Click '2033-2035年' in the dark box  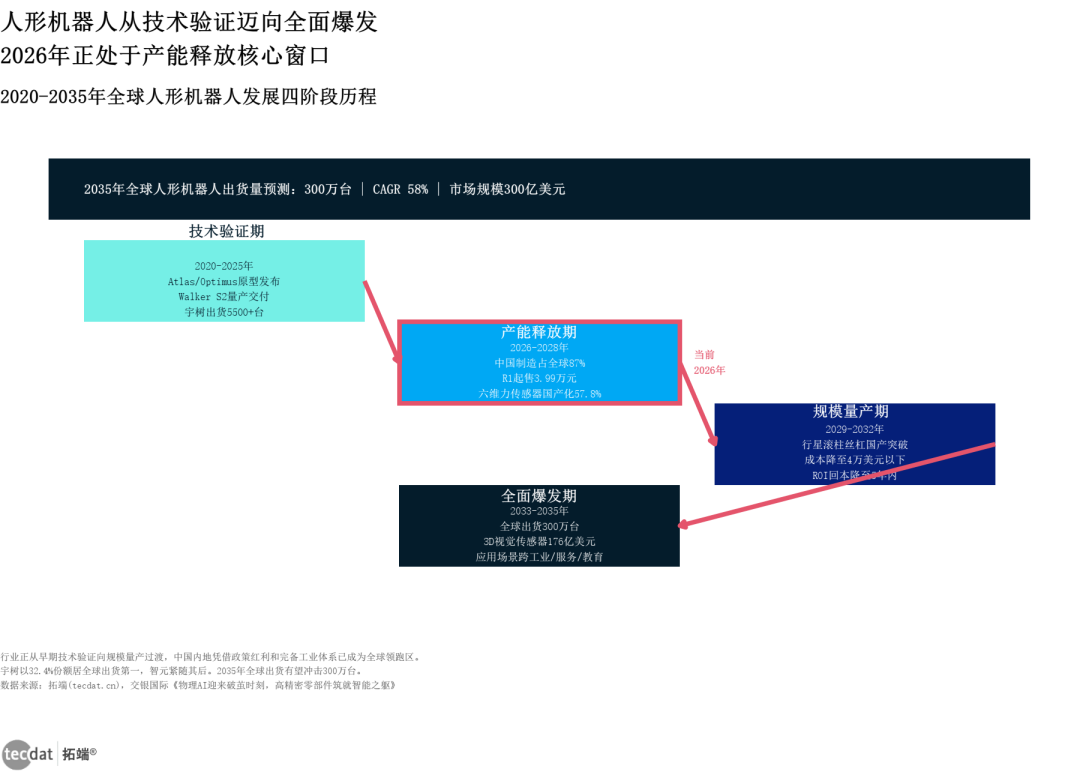[539, 511]
